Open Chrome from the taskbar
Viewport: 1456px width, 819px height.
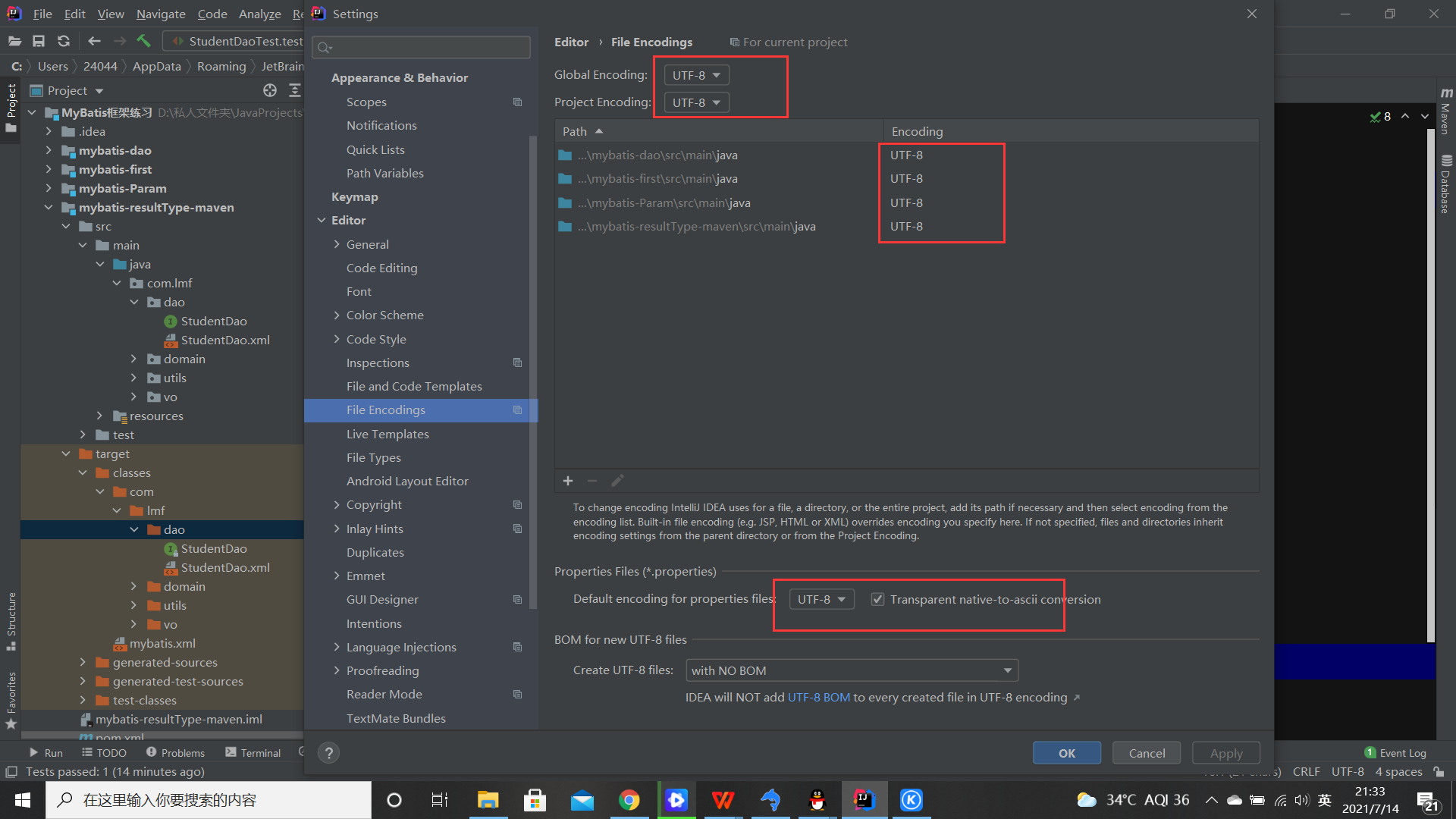tap(629, 800)
